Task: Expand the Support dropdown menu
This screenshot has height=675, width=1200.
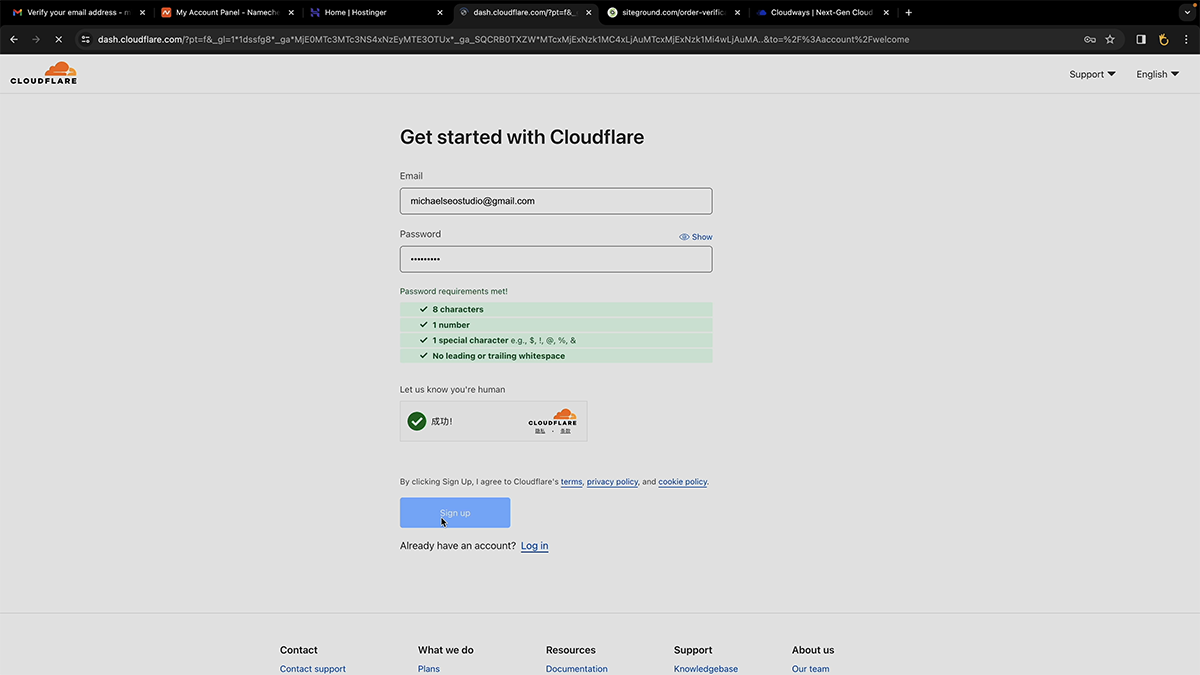Action: 1092,74
